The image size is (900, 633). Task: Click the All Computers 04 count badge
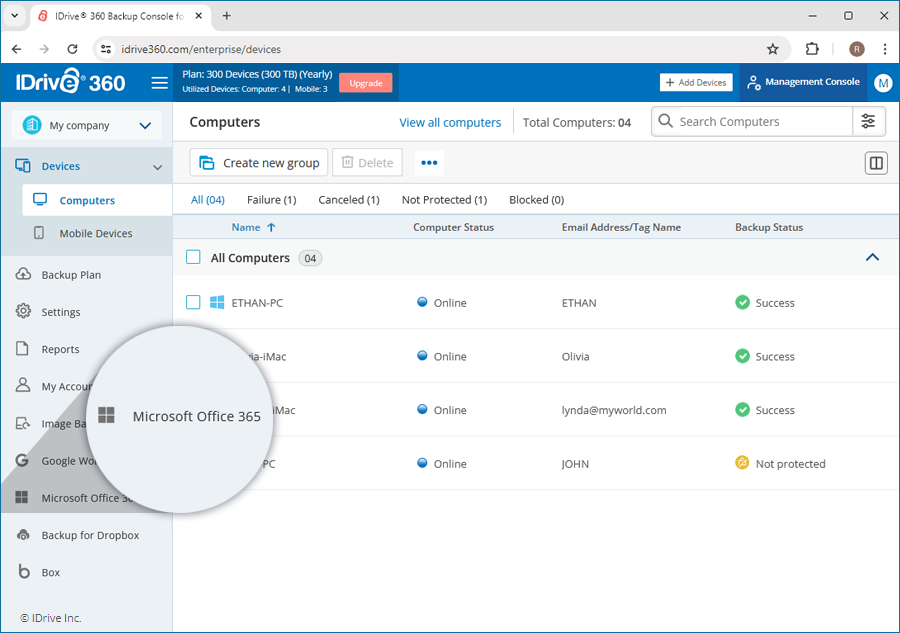[310, 258]
